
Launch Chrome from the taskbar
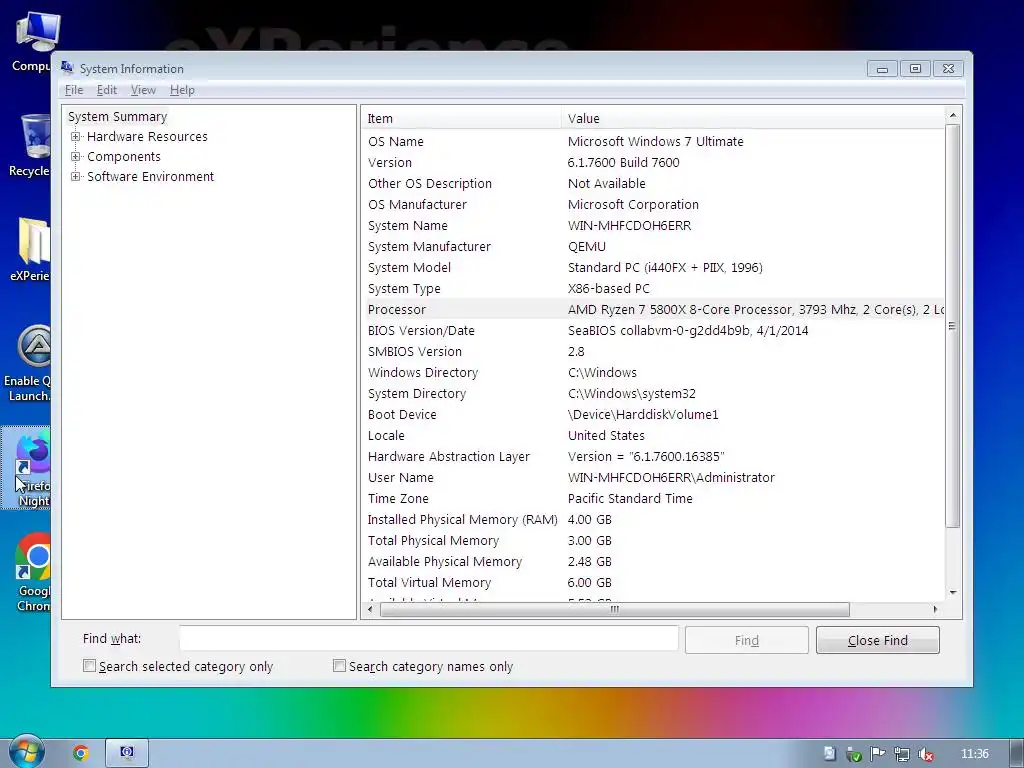[x=81, y=753]
